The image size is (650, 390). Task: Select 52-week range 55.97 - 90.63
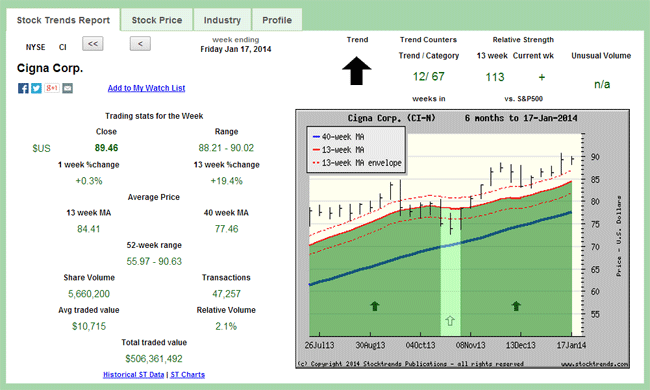click(x=154, y=262)
